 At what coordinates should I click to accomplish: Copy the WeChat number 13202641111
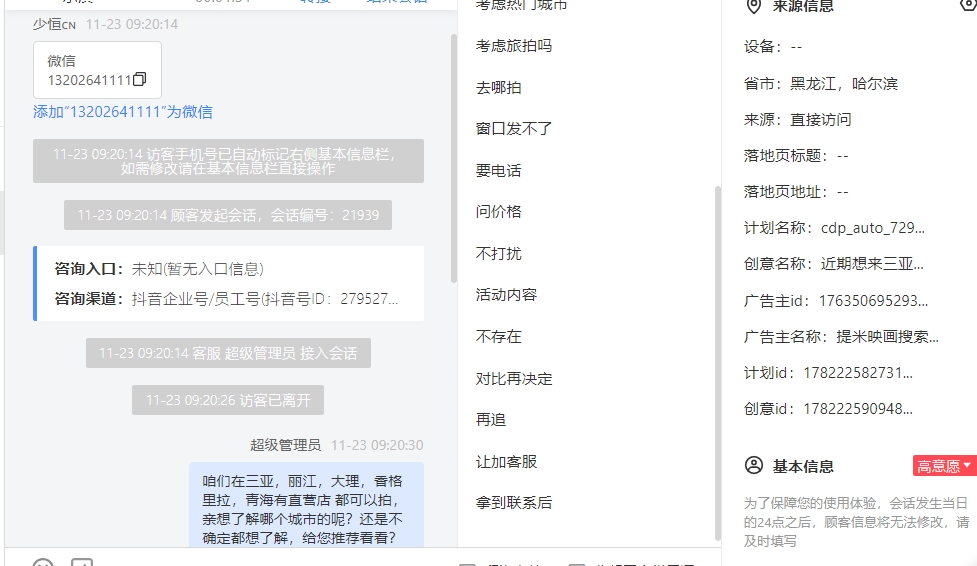pyautogui.click(x=140, y=79)
